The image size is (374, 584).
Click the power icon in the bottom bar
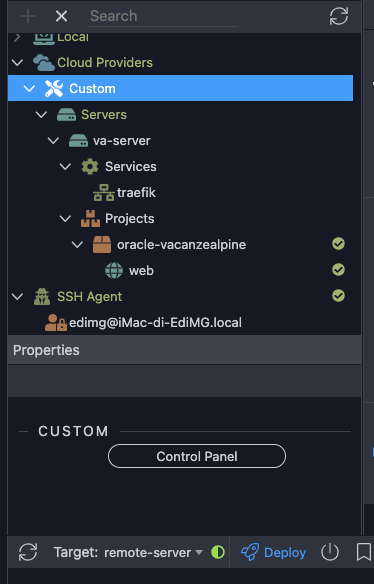[330, 552]
